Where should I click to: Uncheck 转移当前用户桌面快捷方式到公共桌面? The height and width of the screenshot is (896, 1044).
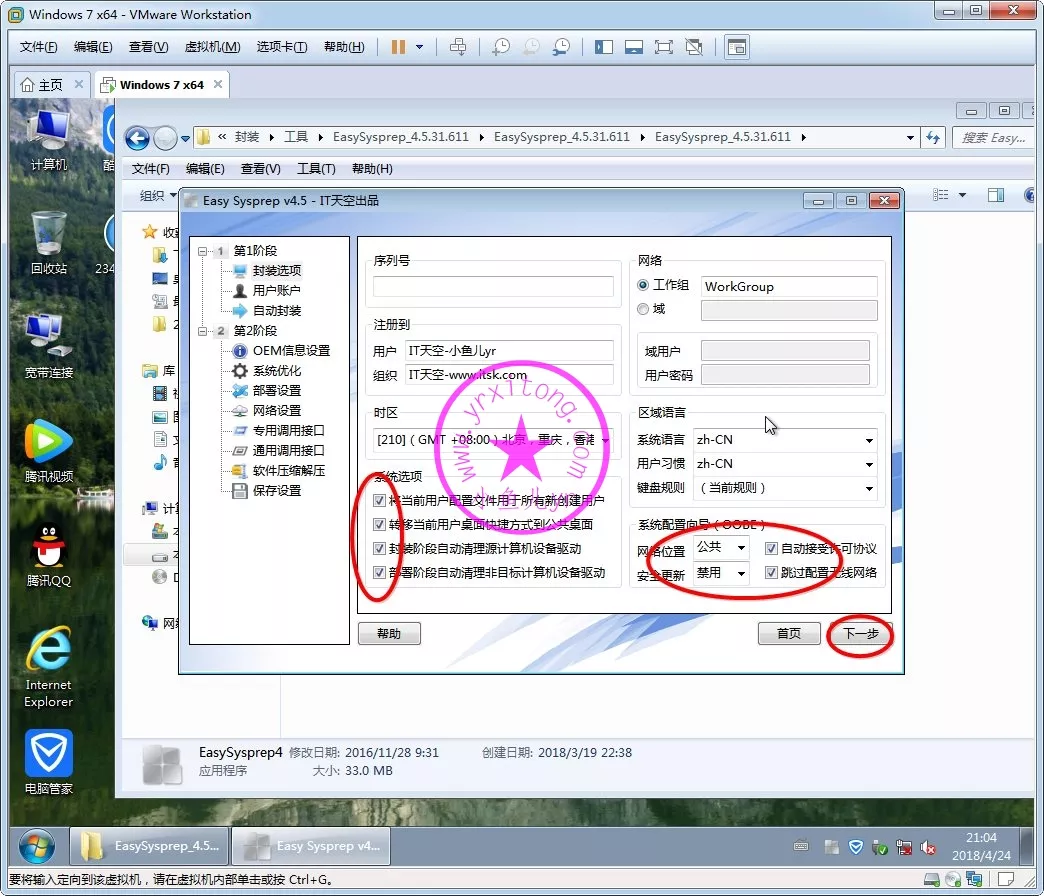[x=379, y=524]
